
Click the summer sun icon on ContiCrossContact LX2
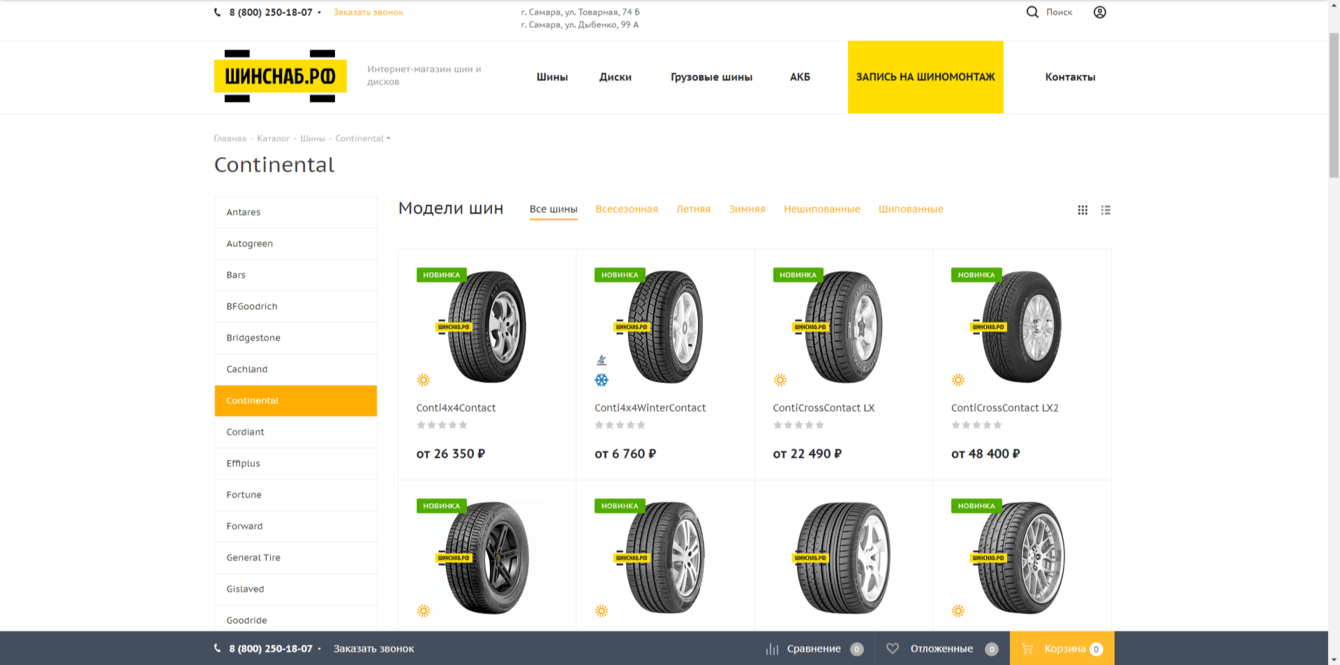coord(958,380)
